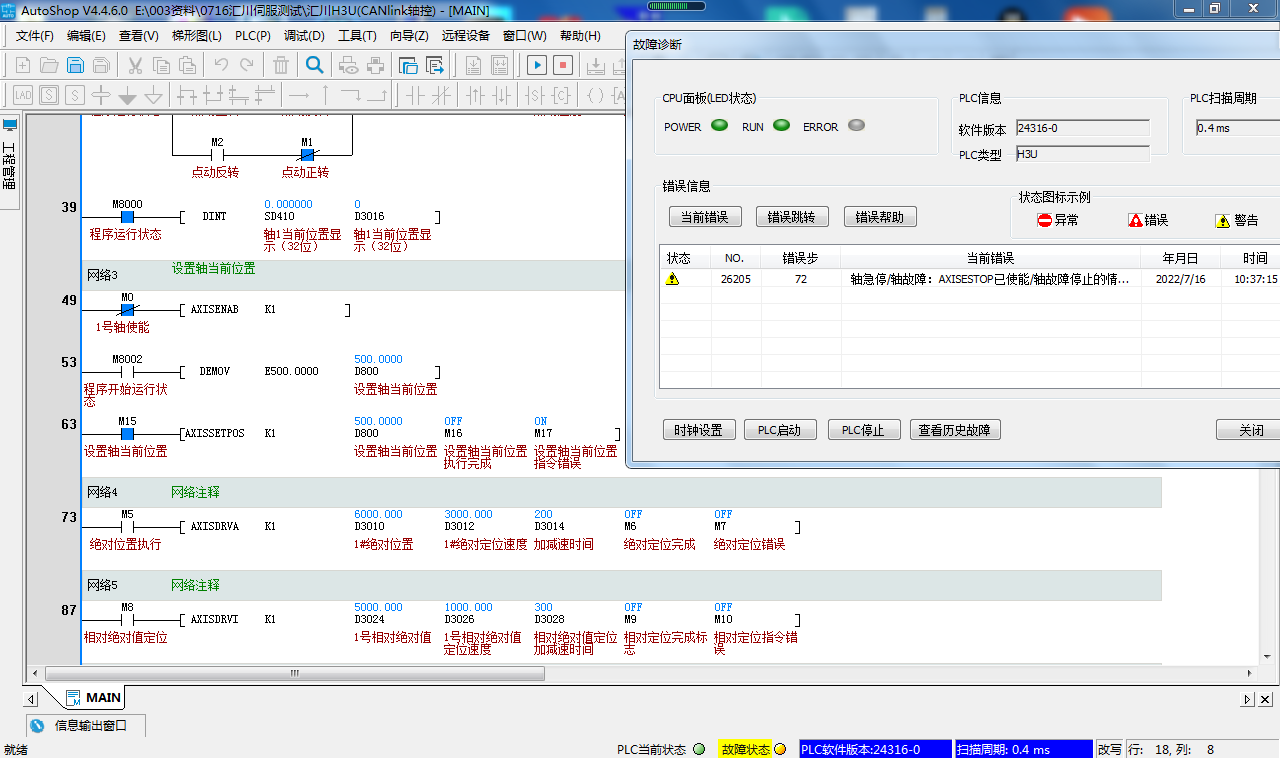This screenshot has height=758, width=1280.
Task: Open a project using the folder icon
Action: (x=49, y=66)
